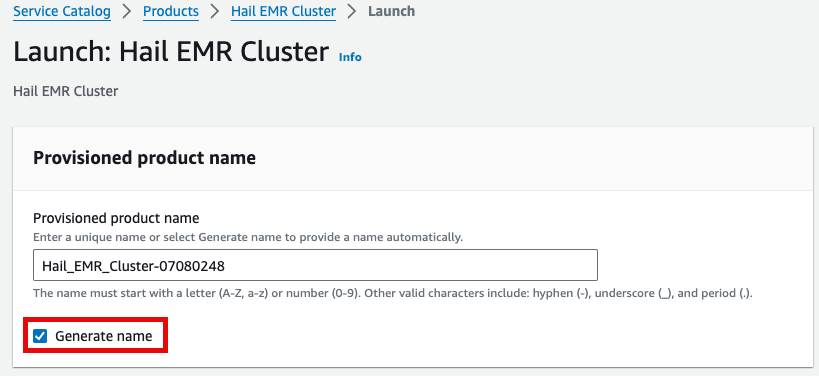The width and height of the screenshot is (819, 376).
Task: Click the Provisioned product name section heading
Action: click(x=145, y=157)
